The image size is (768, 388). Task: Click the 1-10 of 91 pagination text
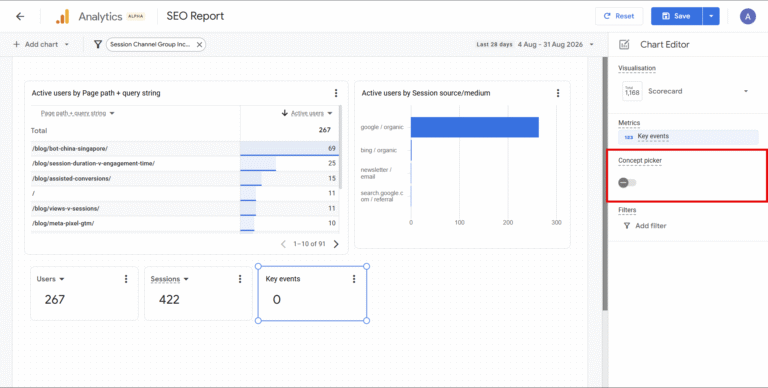[x=309, y=244]
